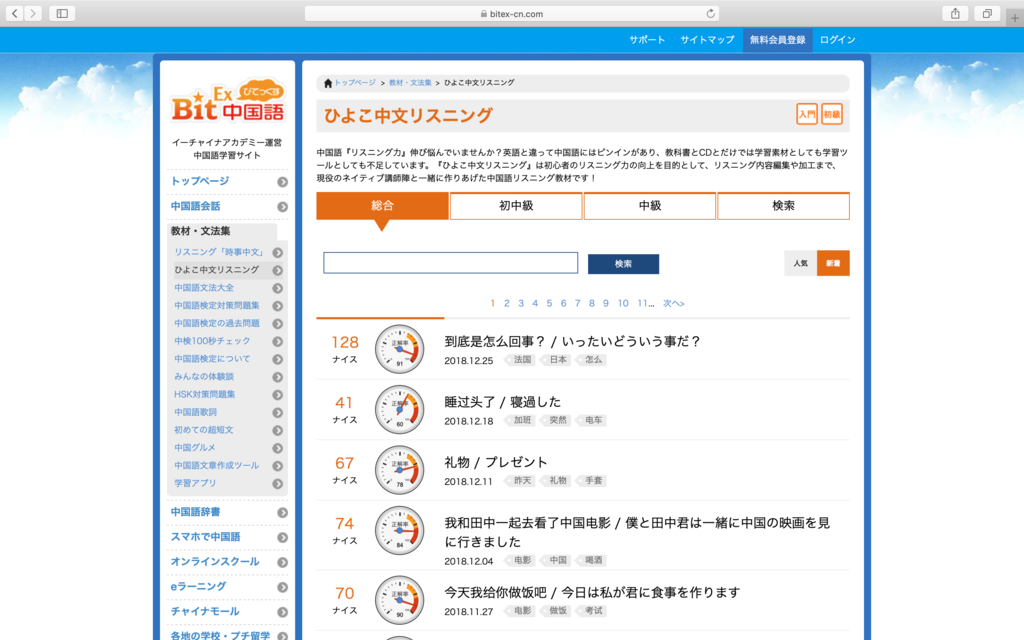Click the 初級 level badge
This screenshot has height=640, width=1024.
tap(831, 114)
